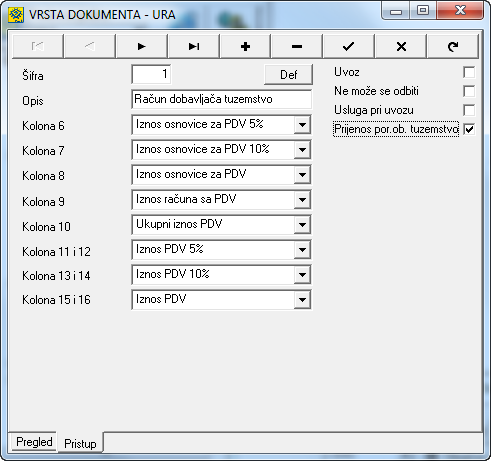491x461 pixels.
Task: Enable the Uvoz checkbox
Action: 469,72
